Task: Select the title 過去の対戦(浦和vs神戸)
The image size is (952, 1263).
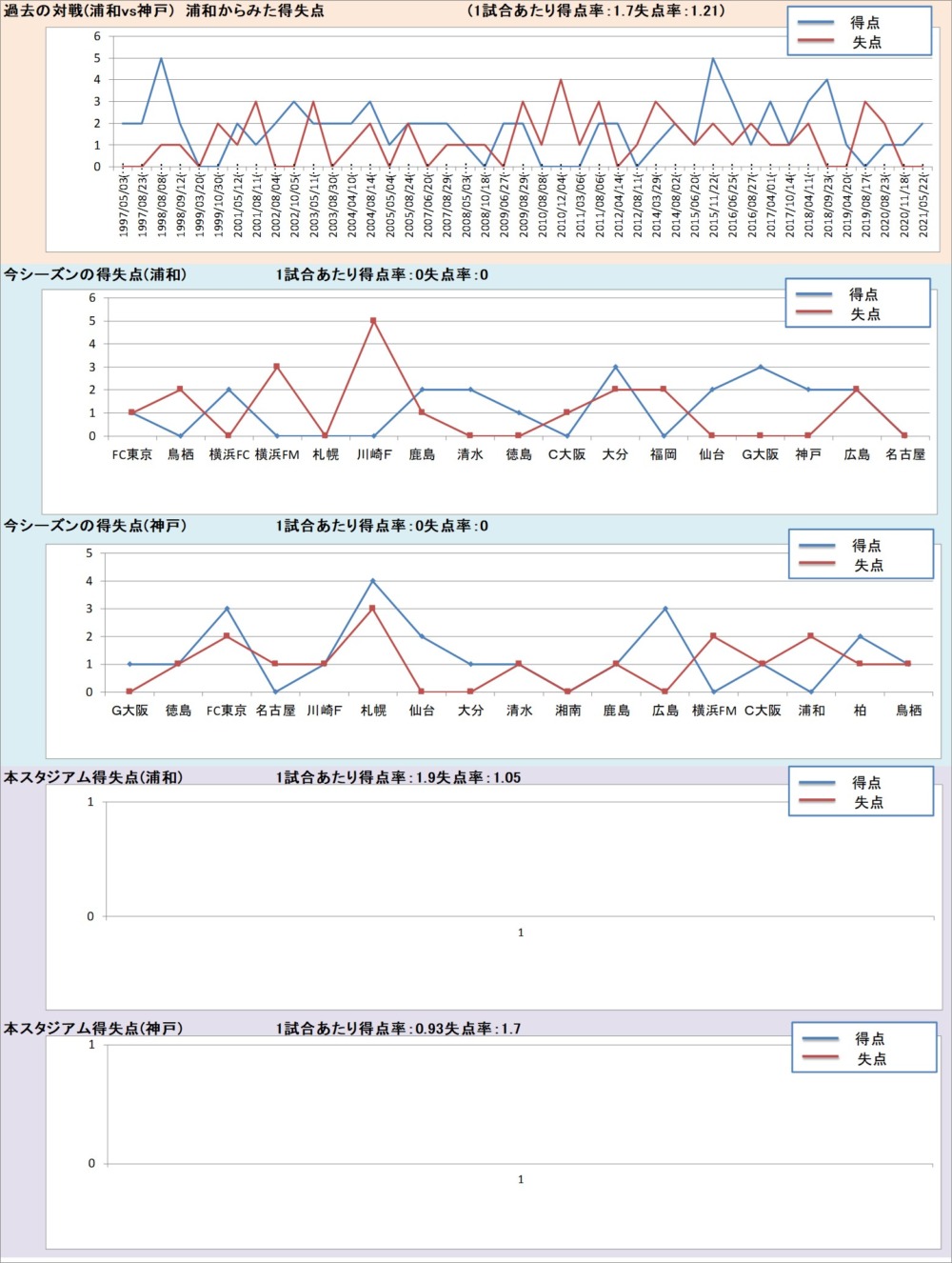Action: tap(89, 10)
